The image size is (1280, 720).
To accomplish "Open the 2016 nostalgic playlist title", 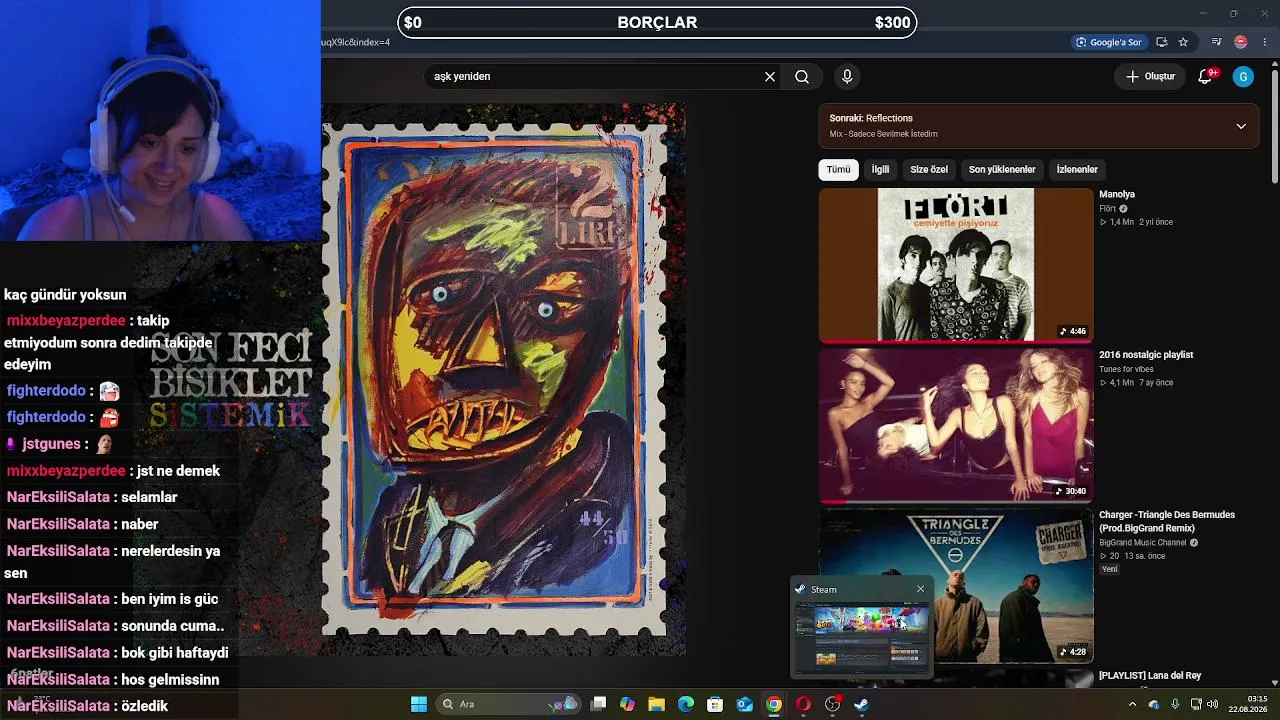I will [1146, 354].
